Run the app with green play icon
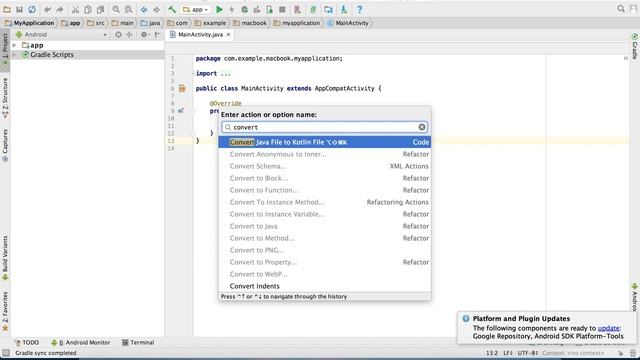The width and height of the screenshot is (640, 360). [219, 9]
